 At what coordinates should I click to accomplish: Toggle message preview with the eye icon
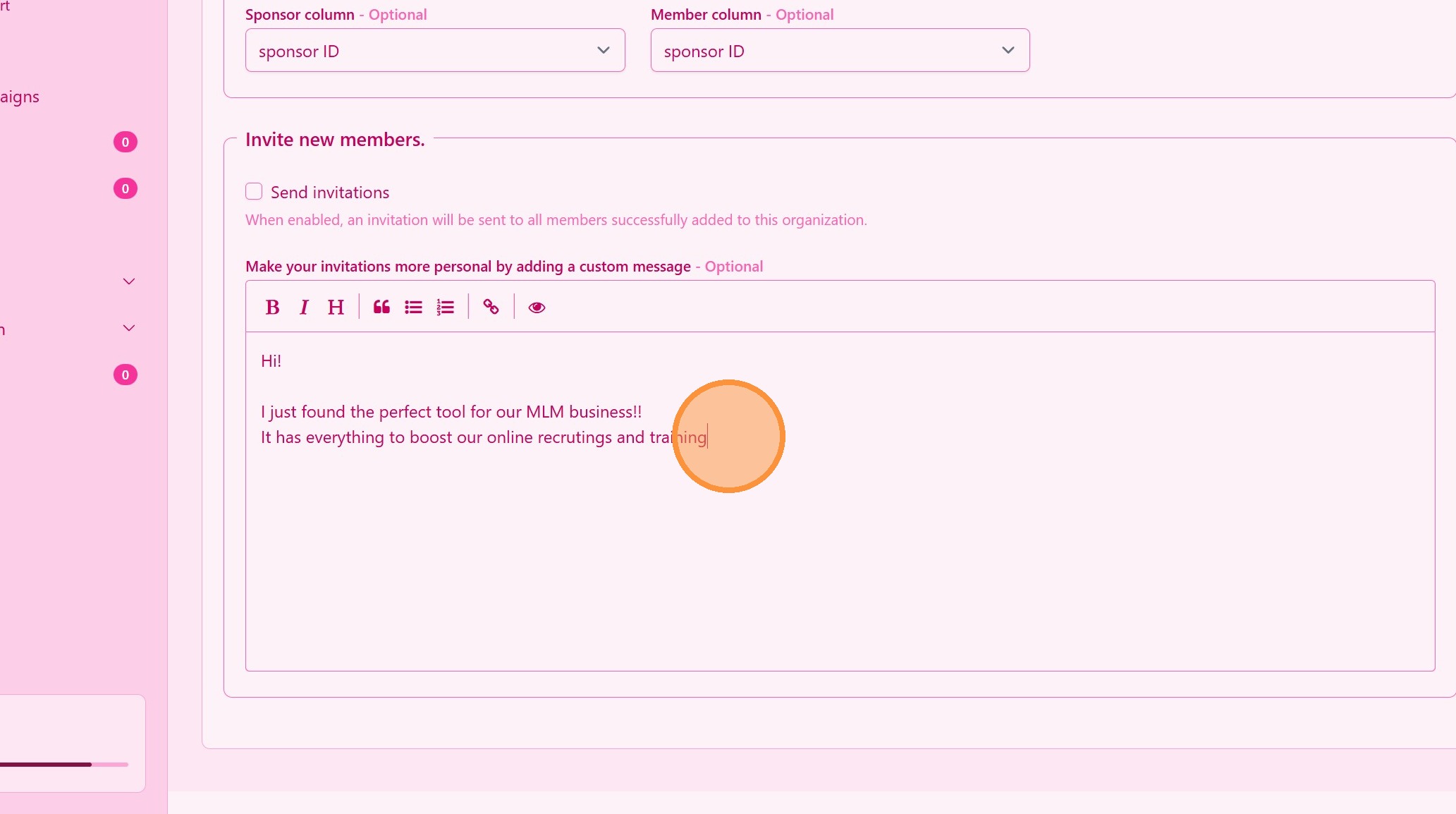(x=537, y=307)
